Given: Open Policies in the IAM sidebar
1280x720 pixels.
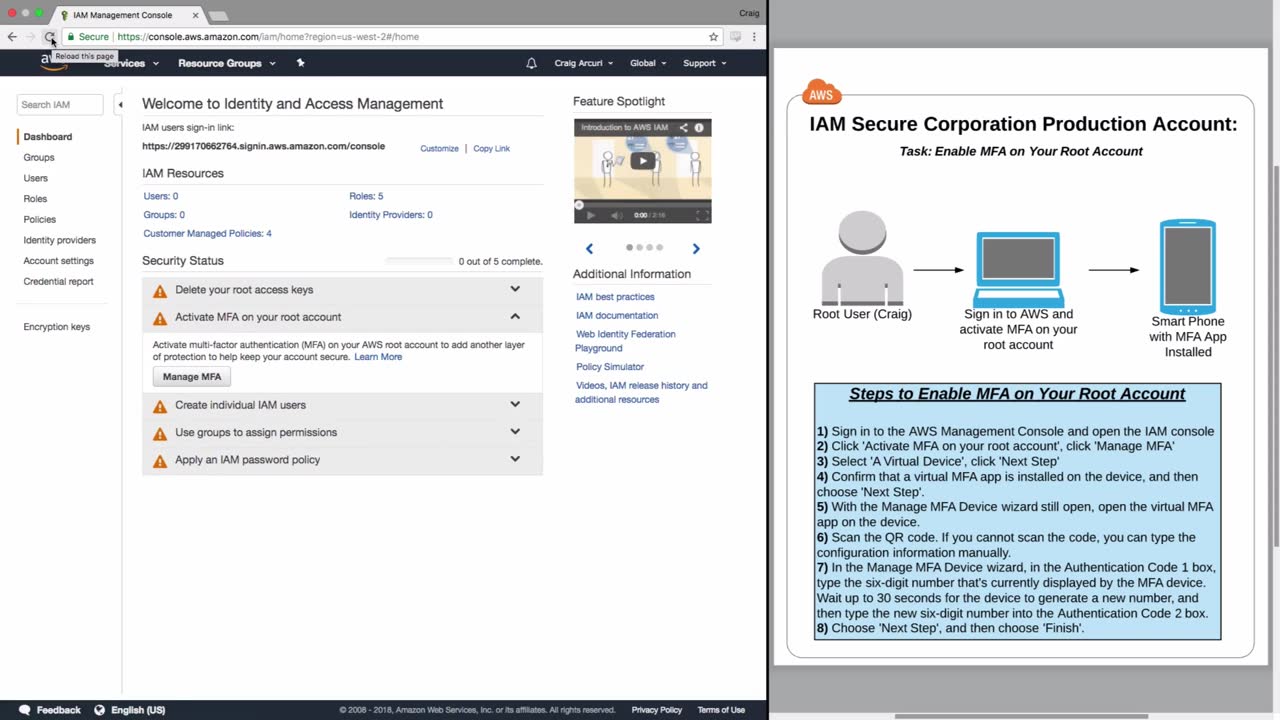Looking at the screenshot, I should pos(40,220).
